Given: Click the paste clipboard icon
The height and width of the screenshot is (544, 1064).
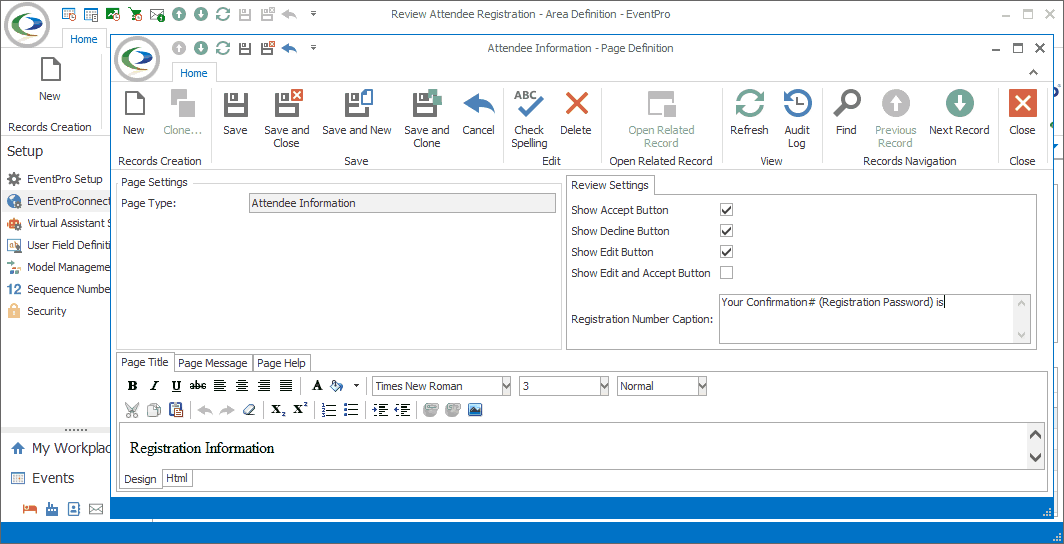Looking at the screenshot, I should (176, 410).
